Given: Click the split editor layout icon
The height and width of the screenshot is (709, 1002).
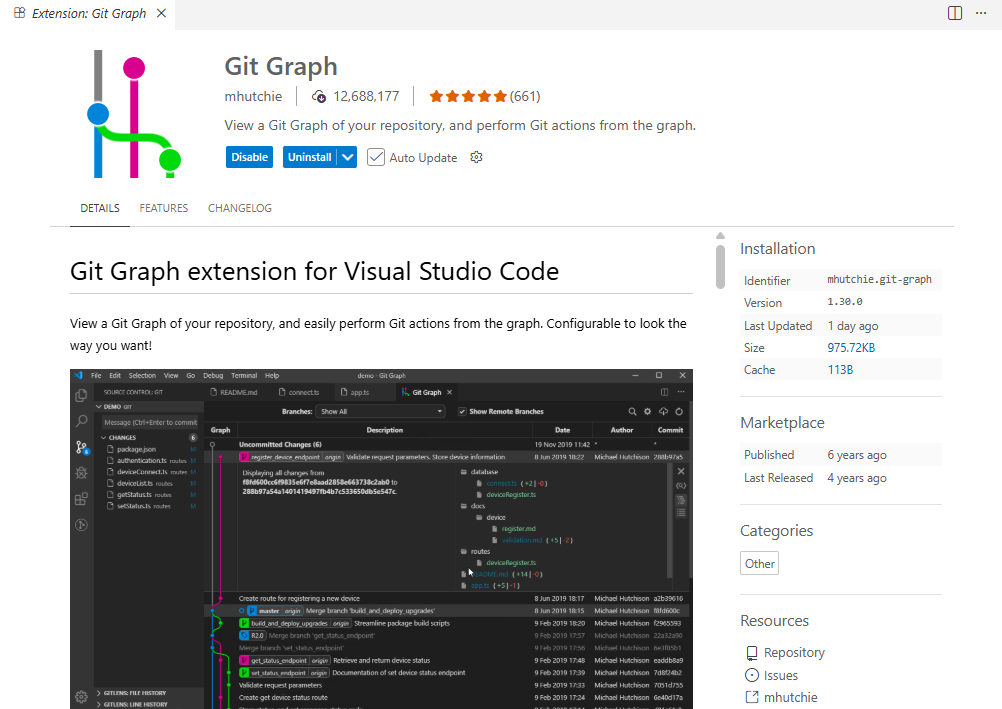Looking at the screenshot, I should 955,13.
